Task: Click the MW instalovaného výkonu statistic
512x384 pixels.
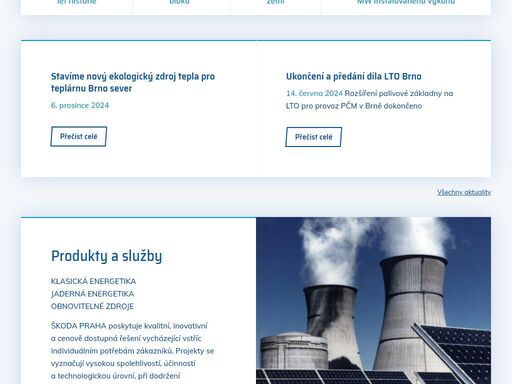Action: (x=406, y=2)
